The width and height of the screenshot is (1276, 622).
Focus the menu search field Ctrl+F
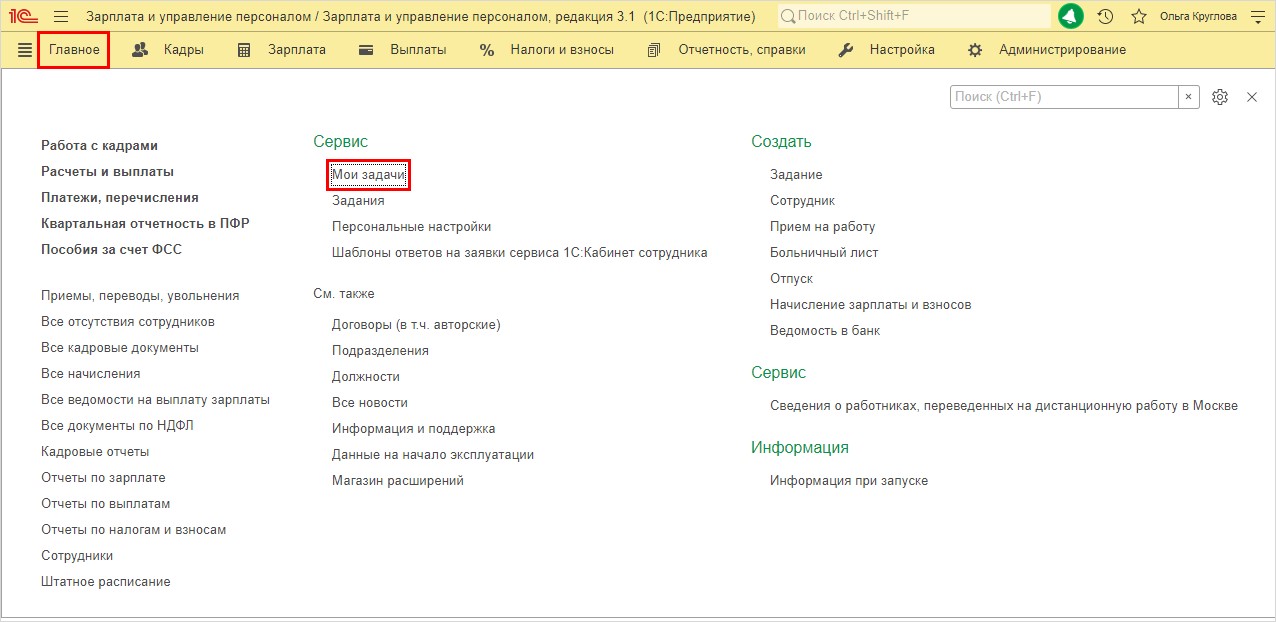click(1064, 97)
